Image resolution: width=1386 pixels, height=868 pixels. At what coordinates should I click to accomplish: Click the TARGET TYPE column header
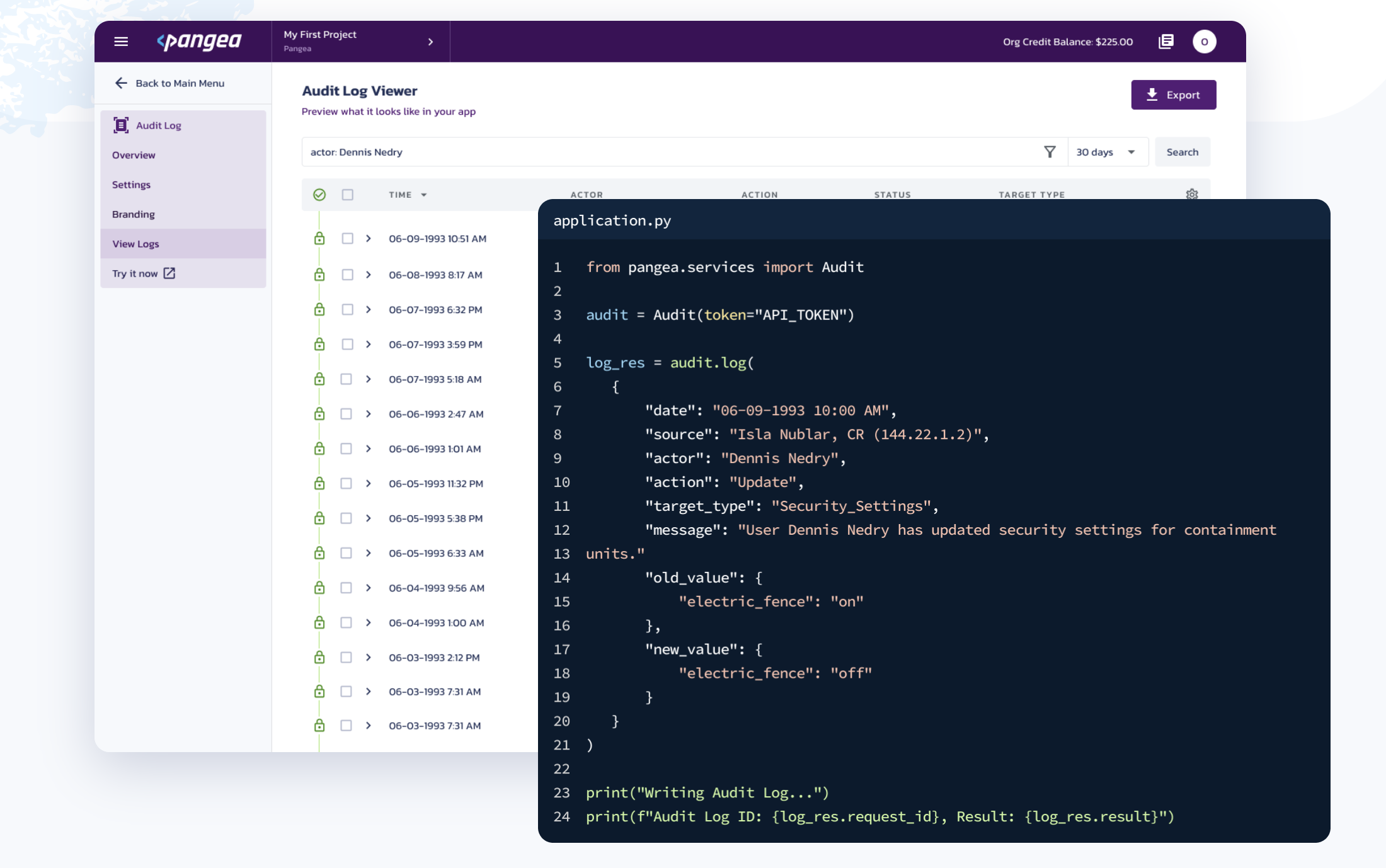click(x=1031, y=195)
